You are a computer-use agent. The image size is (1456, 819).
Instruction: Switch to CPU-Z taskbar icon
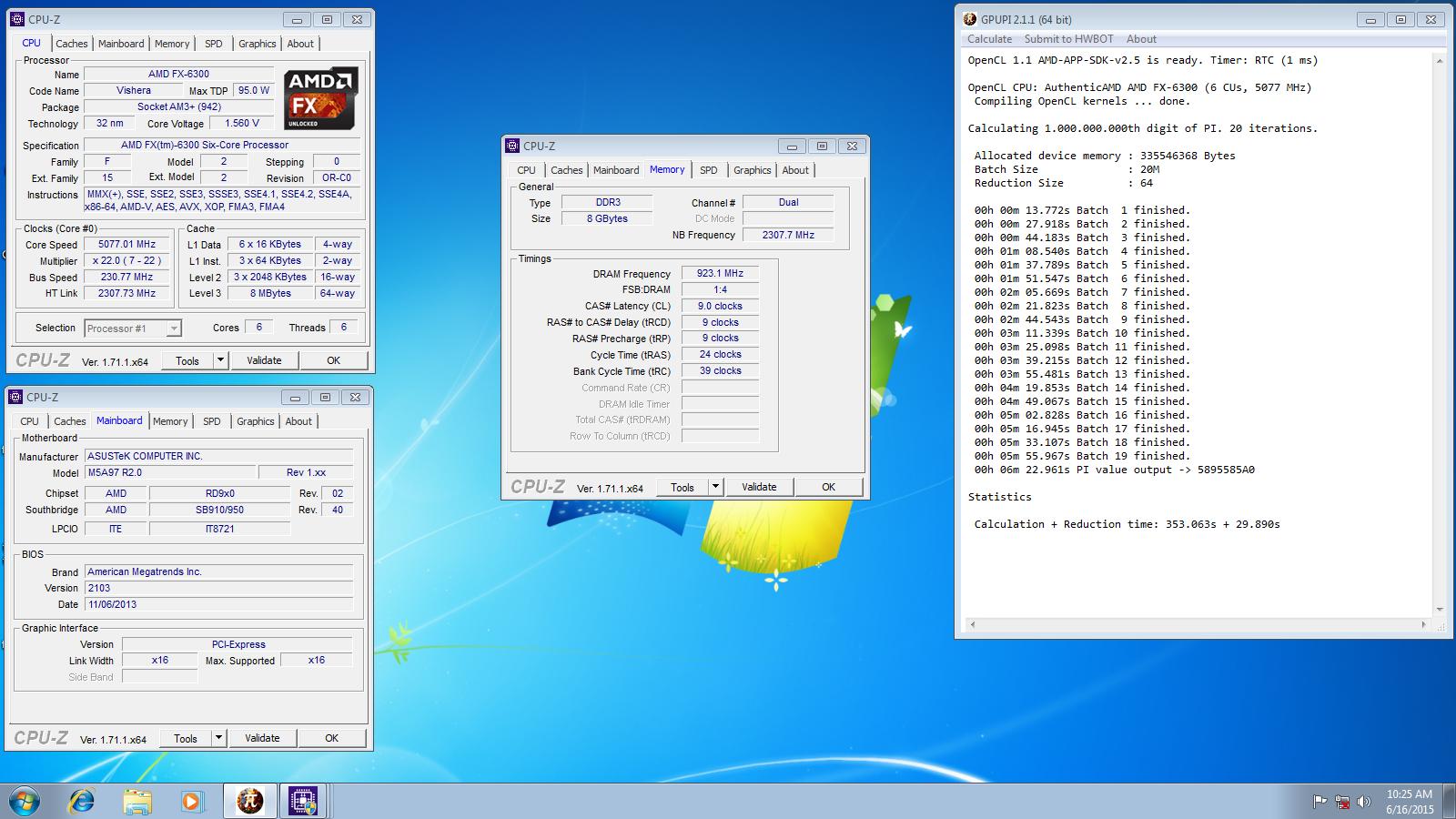coord(302,801)
